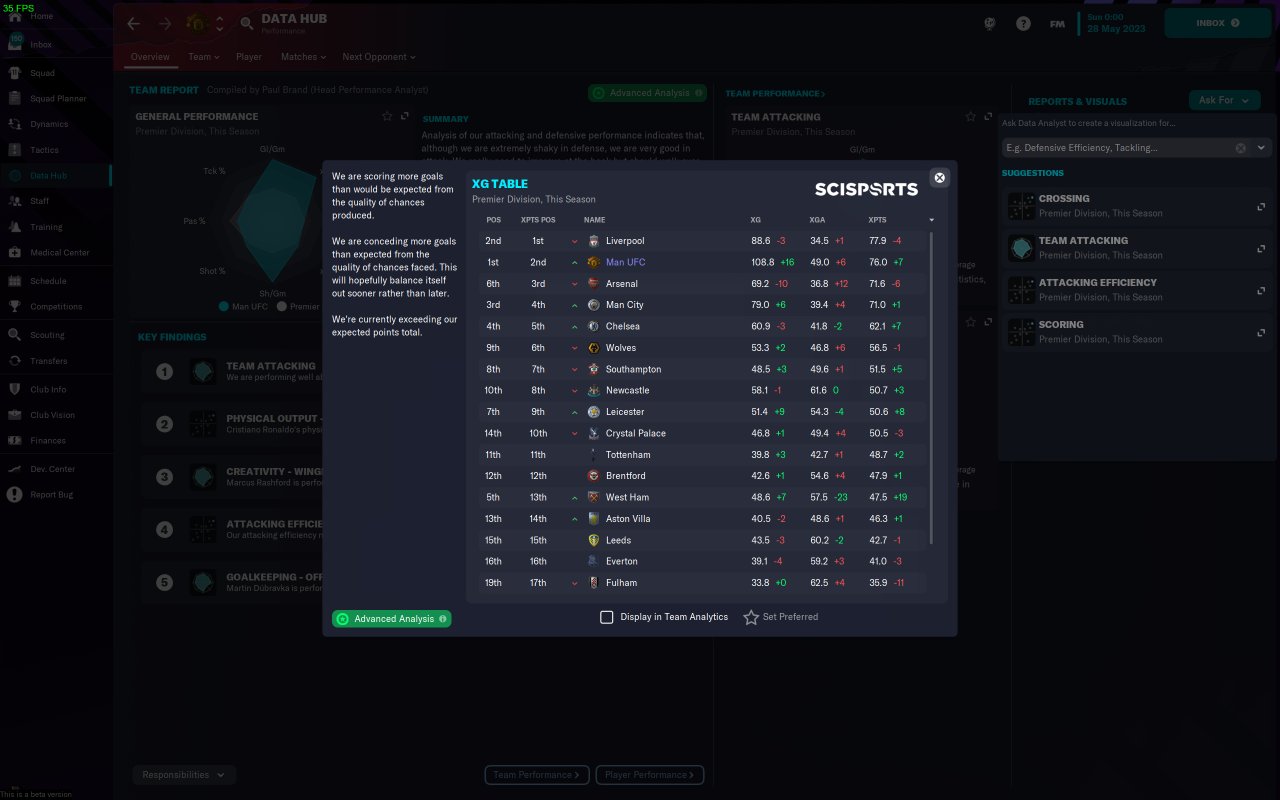The height and width of the screenshot is (800, 1280).
Task: Expand the Crossing suggestion visual
Action: [x=1261, y=207]
